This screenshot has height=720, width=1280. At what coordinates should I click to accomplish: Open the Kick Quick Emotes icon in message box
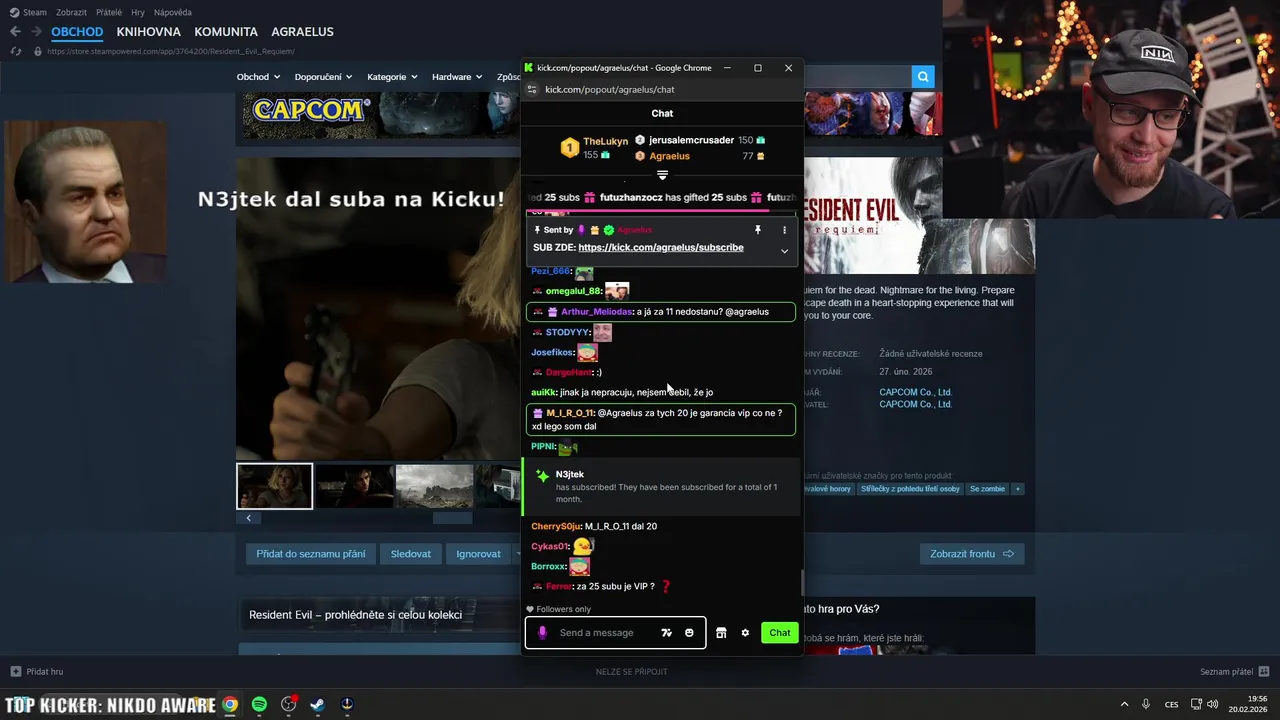(x=667, y=632)
